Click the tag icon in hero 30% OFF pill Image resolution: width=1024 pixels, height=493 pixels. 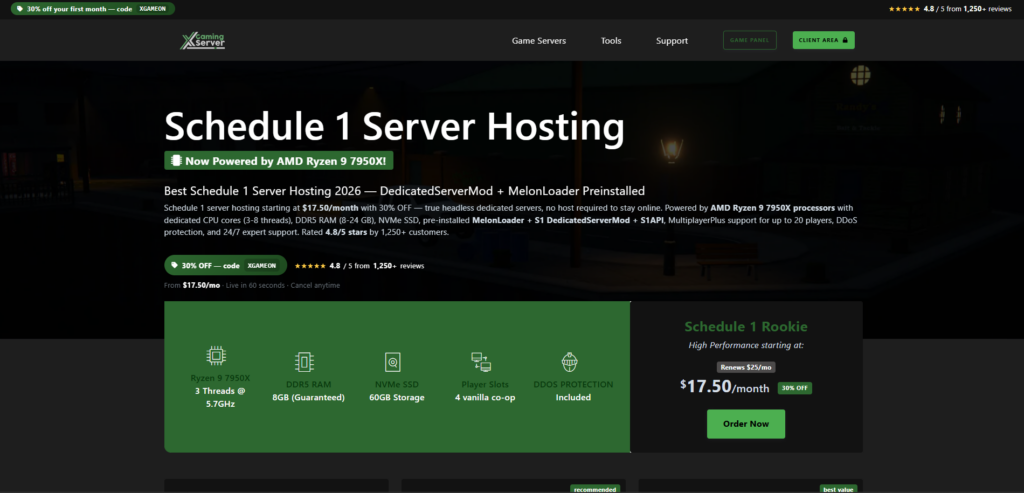174,266
